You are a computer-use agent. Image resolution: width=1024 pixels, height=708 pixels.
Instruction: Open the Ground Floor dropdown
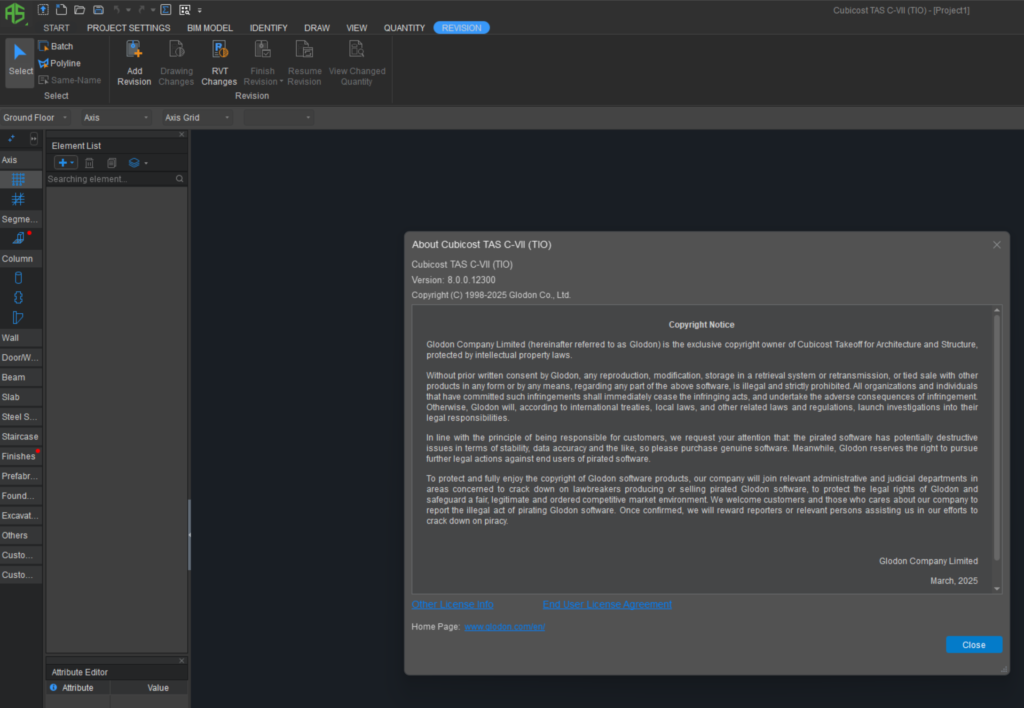point(35,118)
